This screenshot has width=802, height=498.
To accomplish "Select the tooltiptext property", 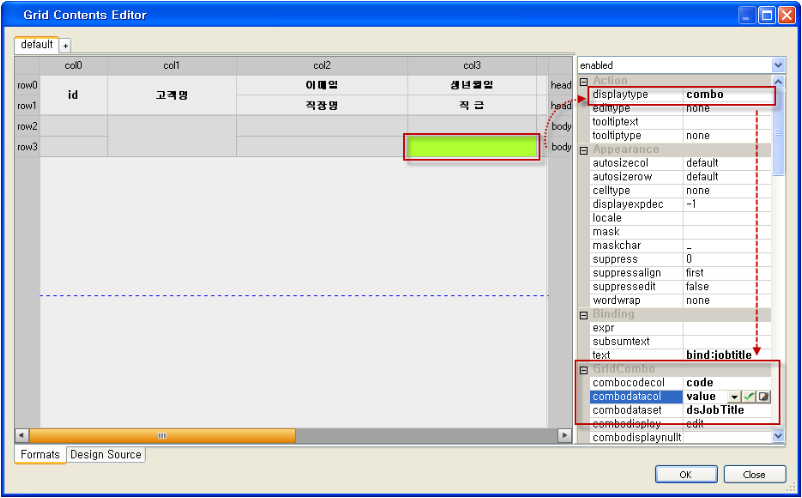I will pos(680,122).
